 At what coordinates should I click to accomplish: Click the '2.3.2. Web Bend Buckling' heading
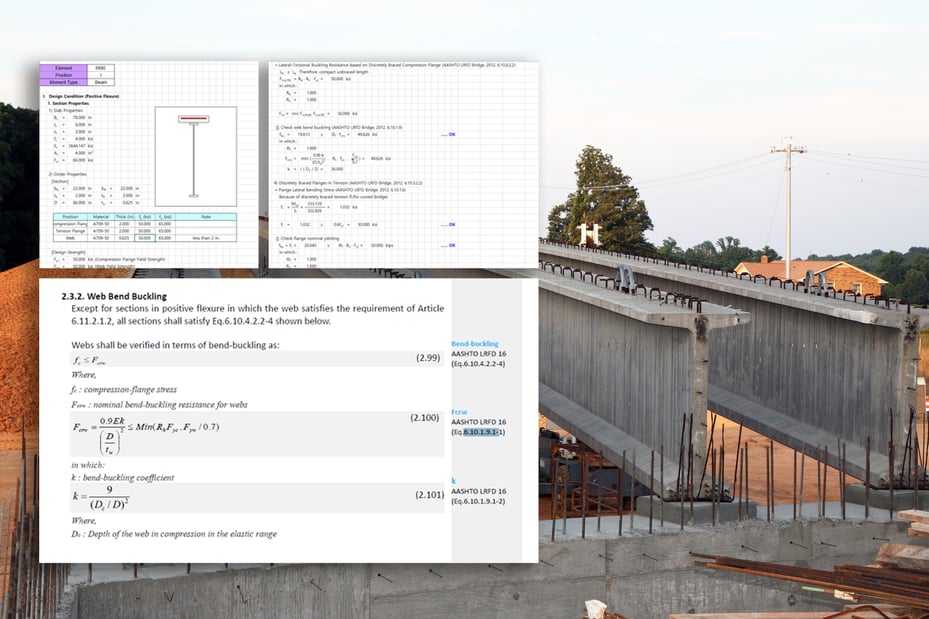point(114,296)
